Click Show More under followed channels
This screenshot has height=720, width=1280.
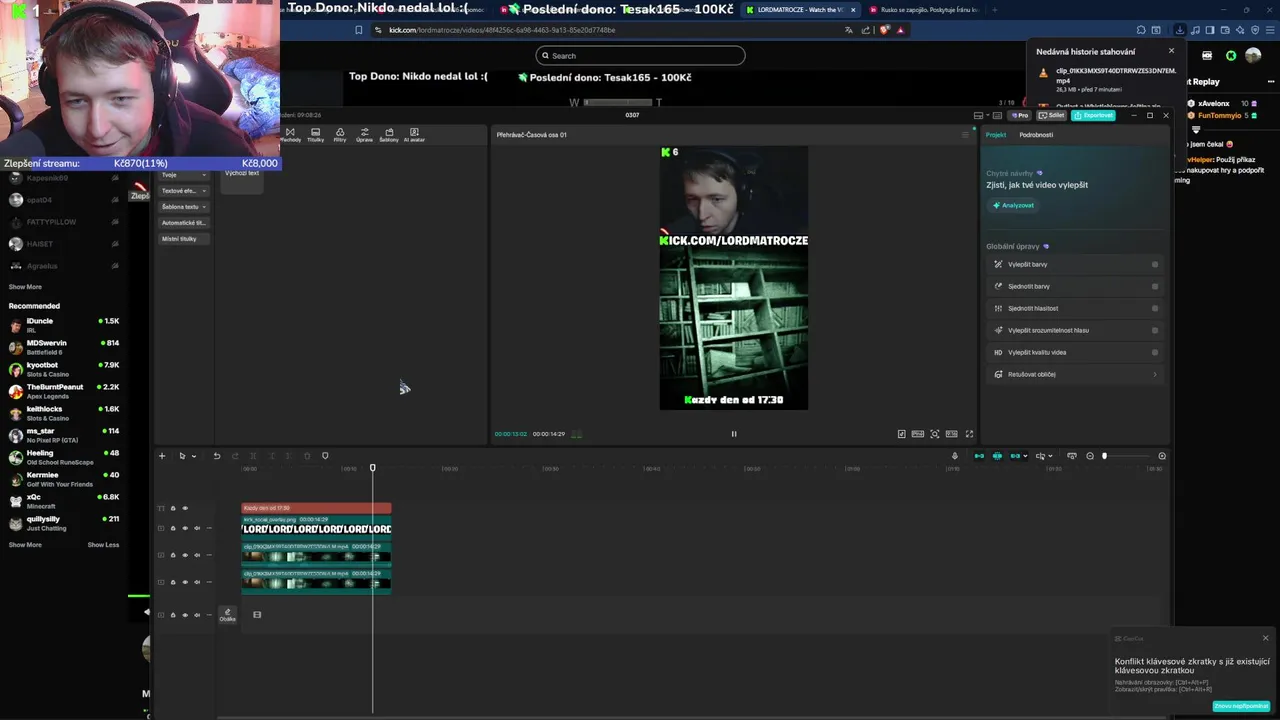click(25, 287)
